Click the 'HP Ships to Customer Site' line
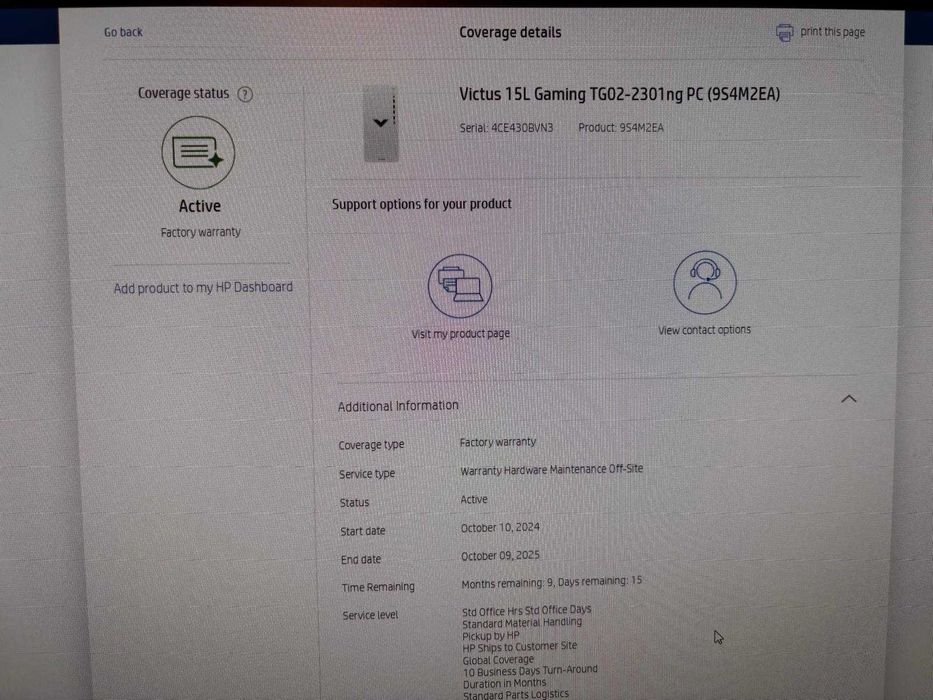The image size is (933, 700). [520, 647]
